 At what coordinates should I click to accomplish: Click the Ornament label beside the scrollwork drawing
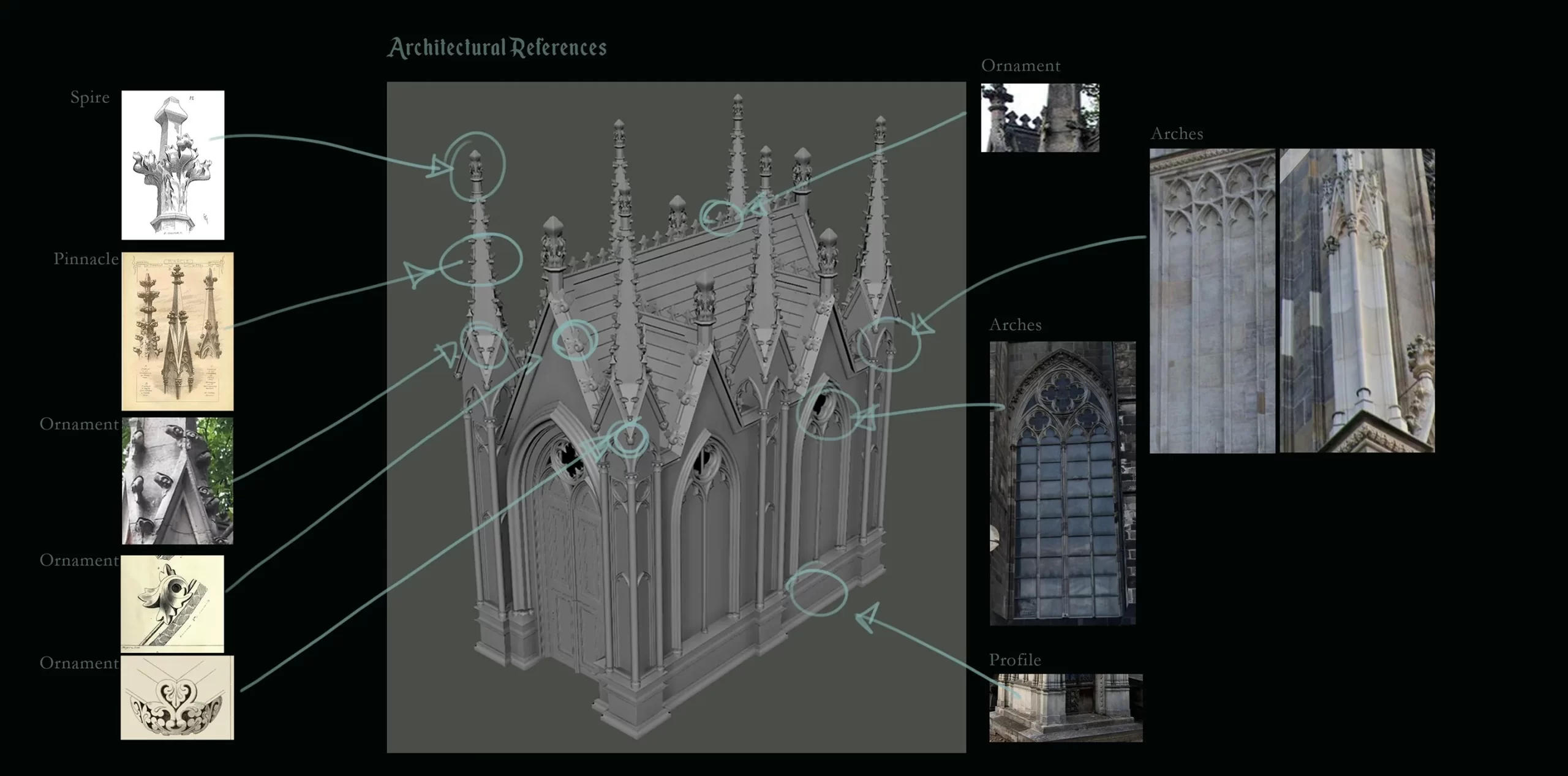point(79,663)
